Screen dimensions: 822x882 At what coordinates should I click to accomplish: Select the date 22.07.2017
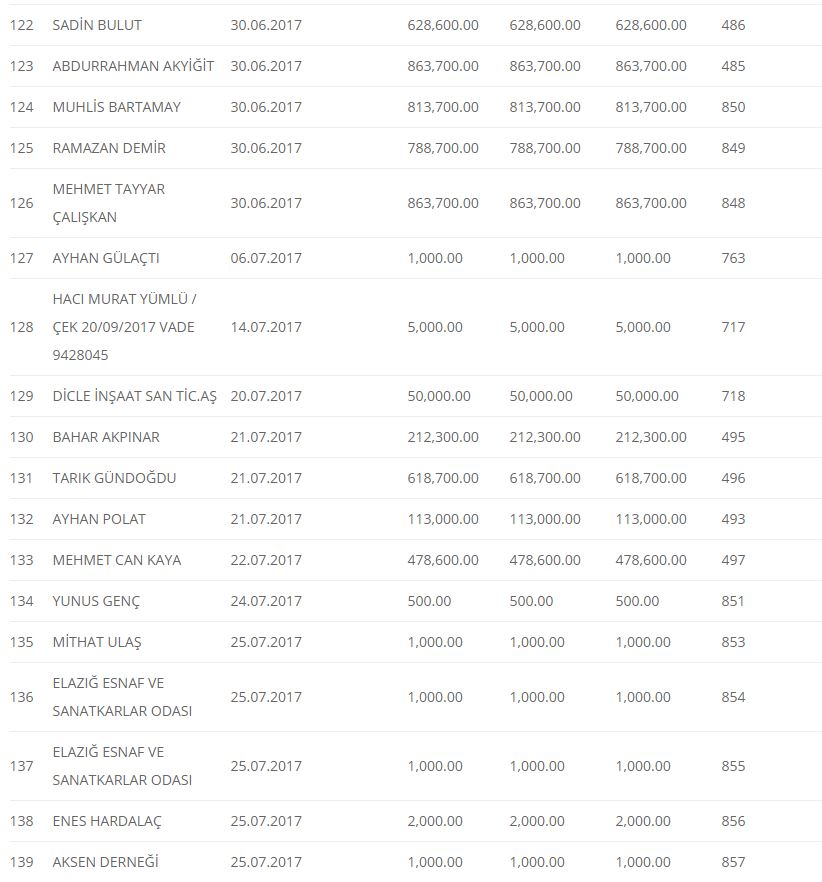click(x=266, y=560)
